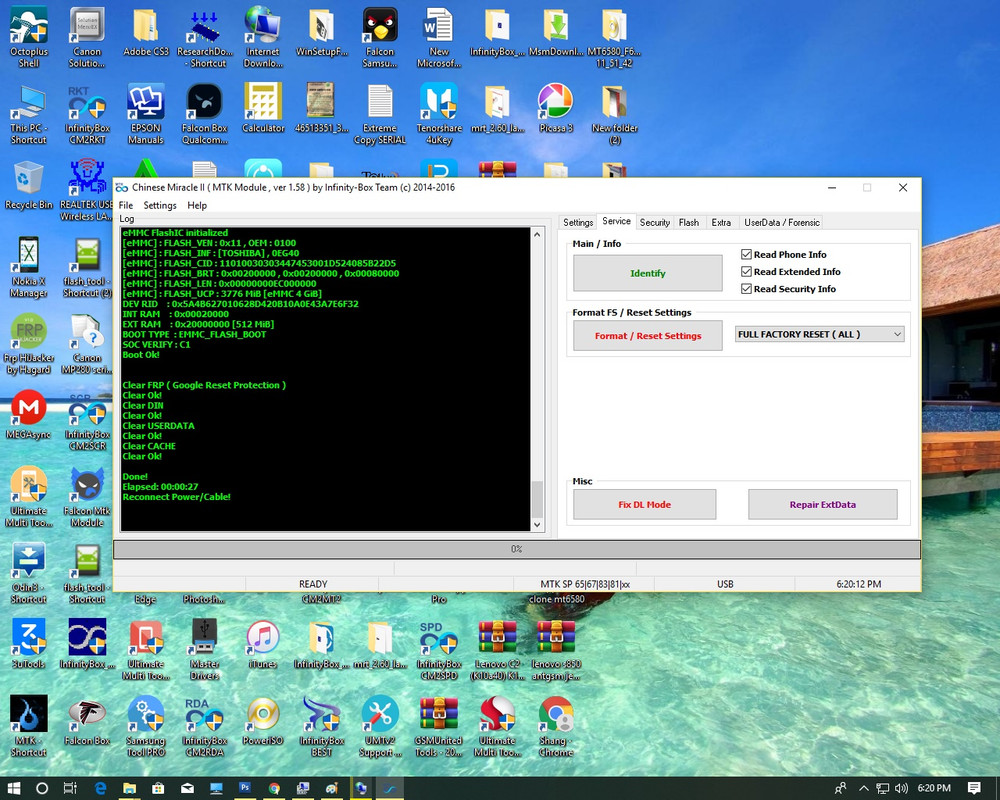Launch Falcon Mtk Module icon
The width and height of the screenshot is (1000, 800).
coord(87,496)
